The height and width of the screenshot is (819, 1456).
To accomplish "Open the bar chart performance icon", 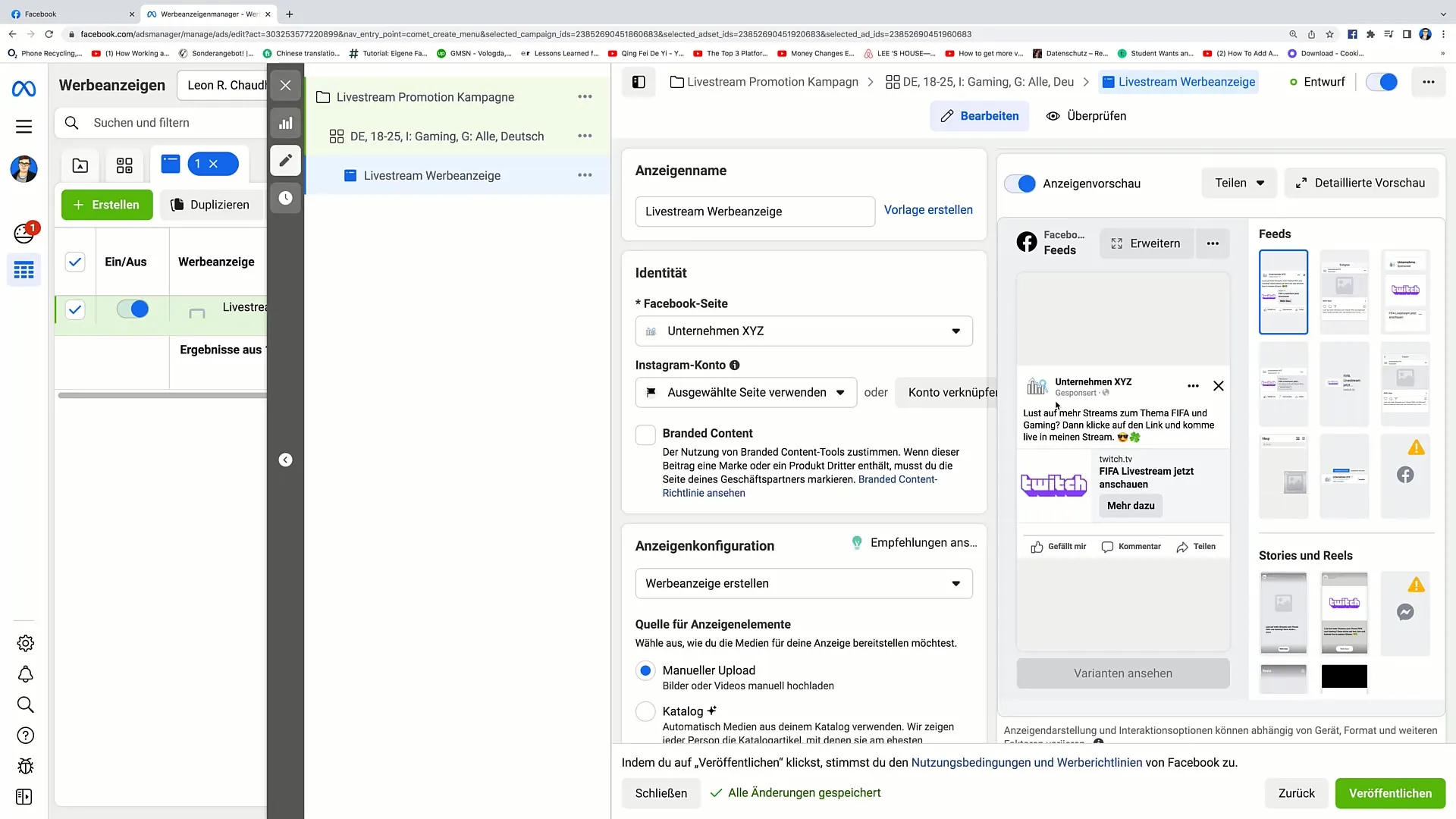I will click(x=285, y=123).
